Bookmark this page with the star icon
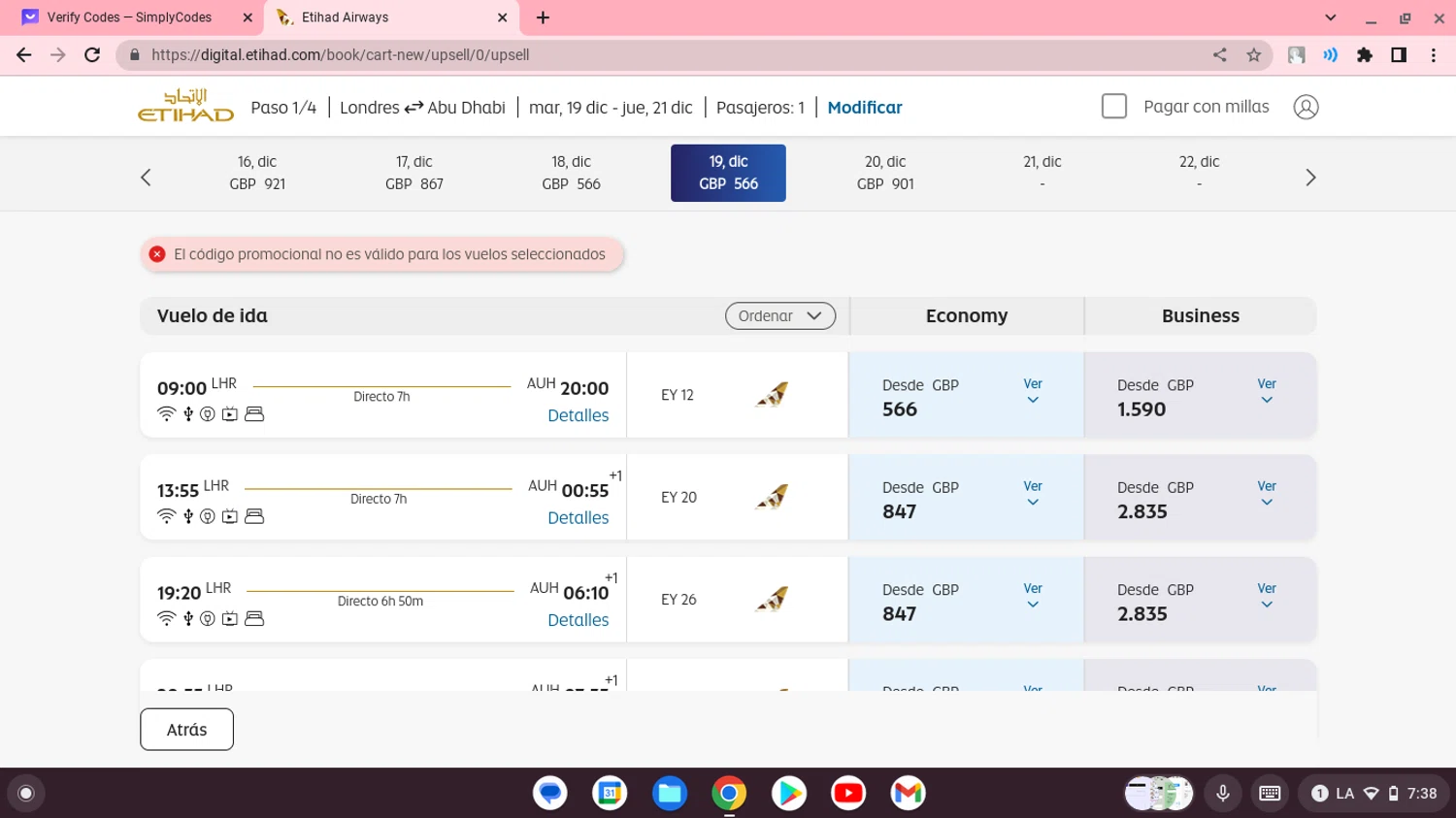 1254,55
